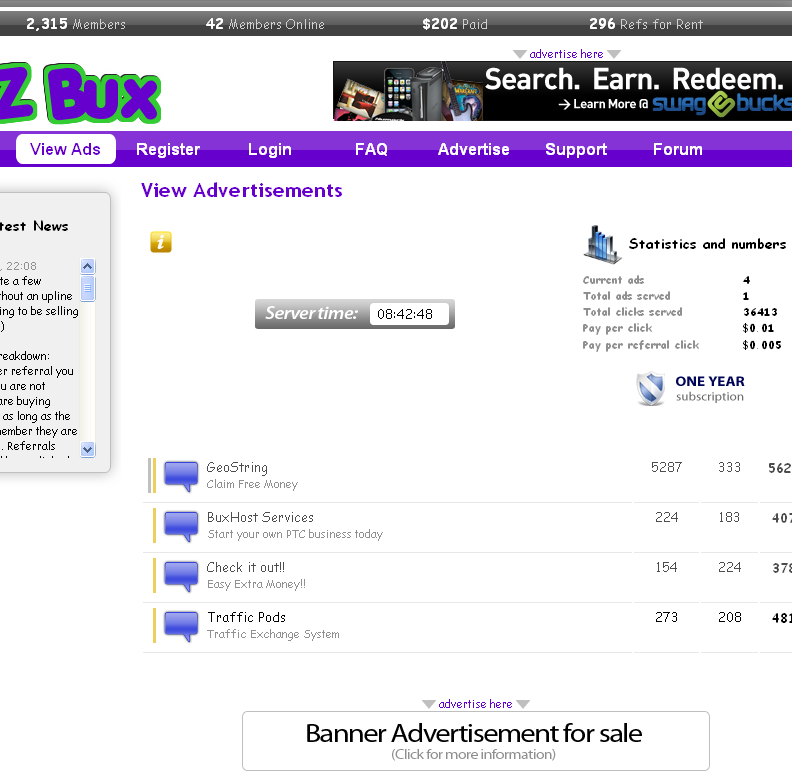Image resolution: width=792 pixels, height=774 pixels.
Task: Click the Banner Advertisement for sale box
Action: click(x=476, y=741)
